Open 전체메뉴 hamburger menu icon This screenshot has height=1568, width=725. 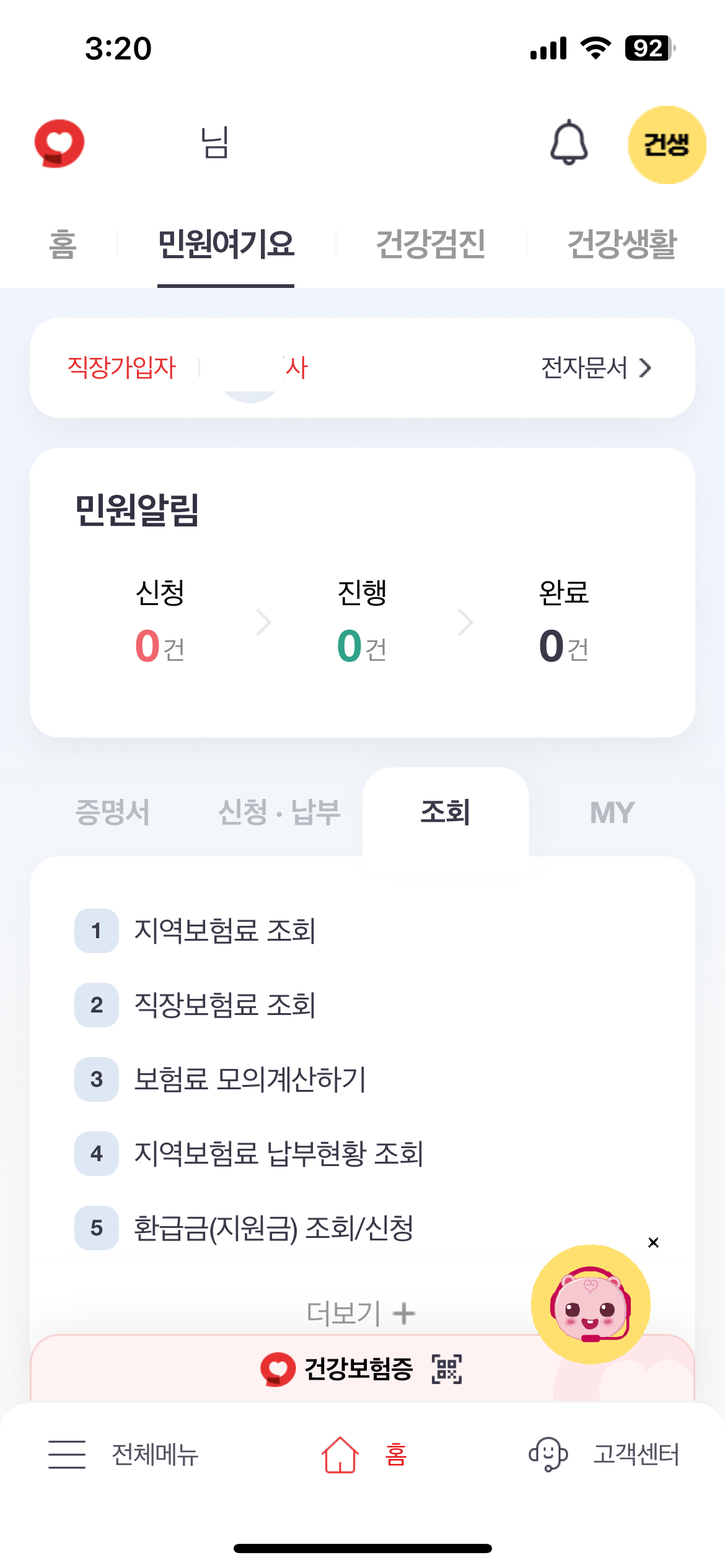(67, 1454)
